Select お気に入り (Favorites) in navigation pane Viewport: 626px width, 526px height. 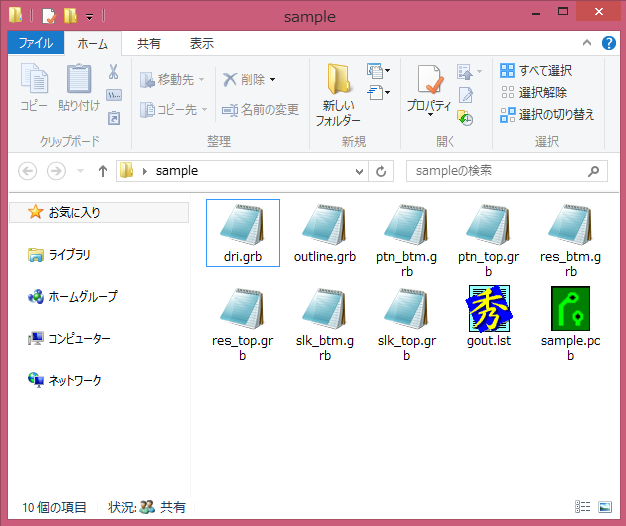99,212
